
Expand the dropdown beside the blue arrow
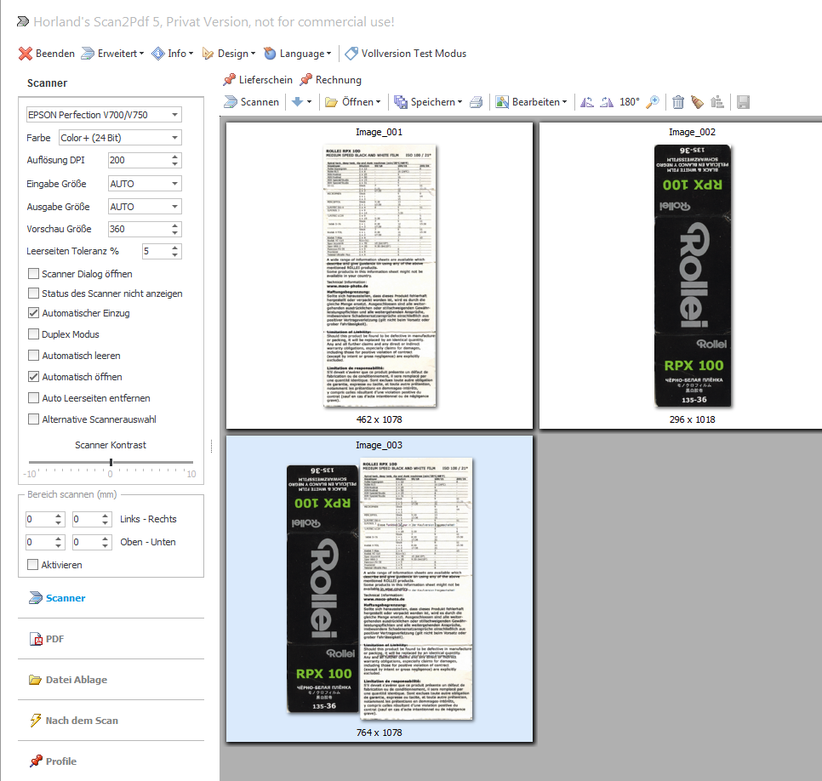[309, 102]
